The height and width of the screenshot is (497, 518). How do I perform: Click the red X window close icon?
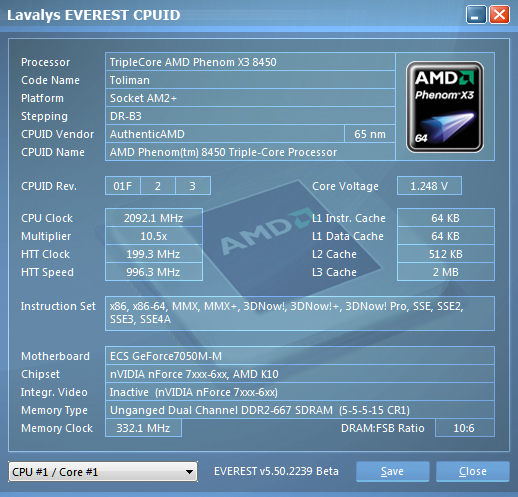click(x=499, y=15)
